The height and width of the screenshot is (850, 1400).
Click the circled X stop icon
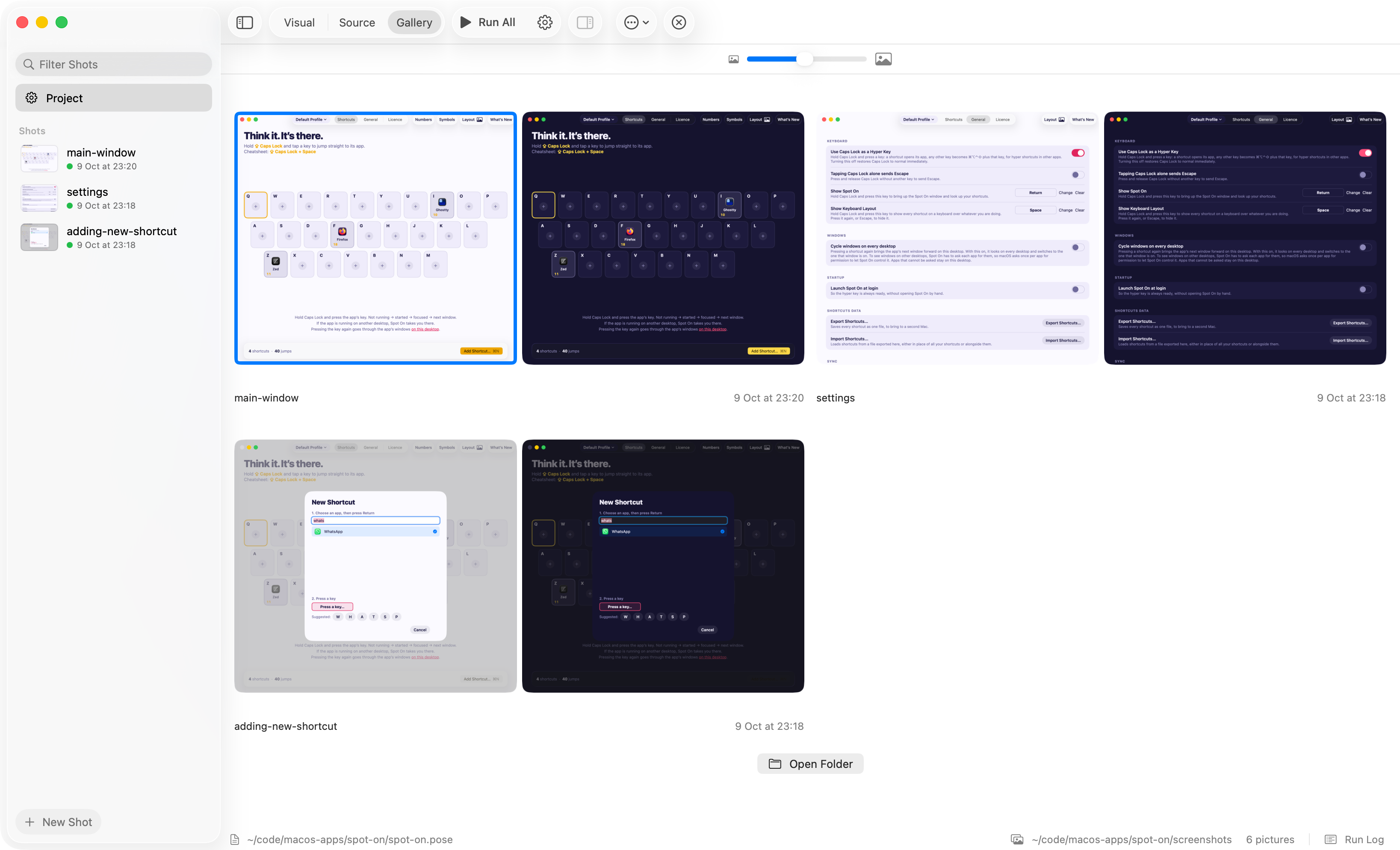pos(679,22)
